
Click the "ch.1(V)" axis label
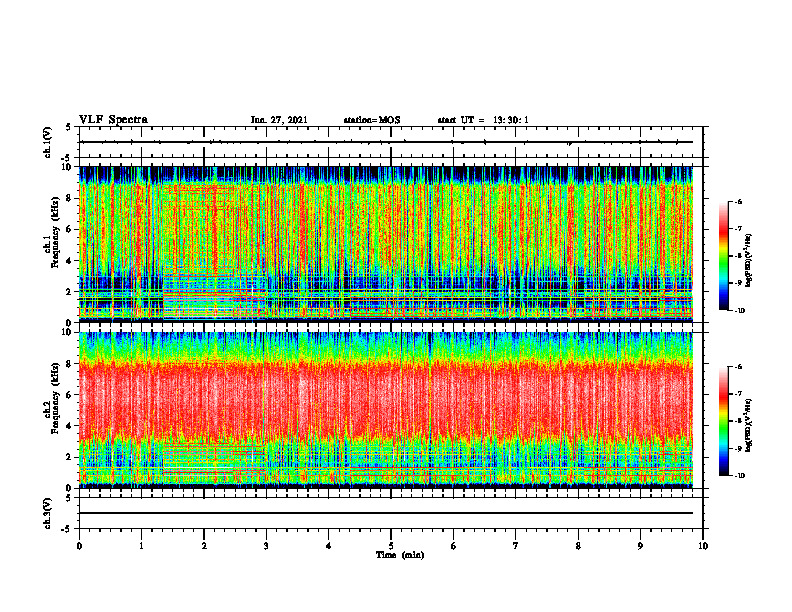click(47, 142)
